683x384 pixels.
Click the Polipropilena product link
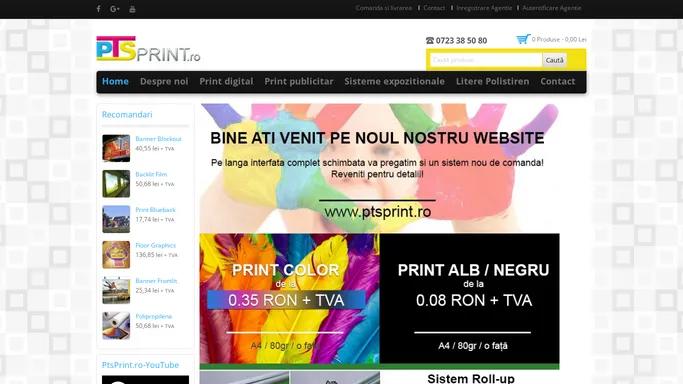(x=154, y=317)
